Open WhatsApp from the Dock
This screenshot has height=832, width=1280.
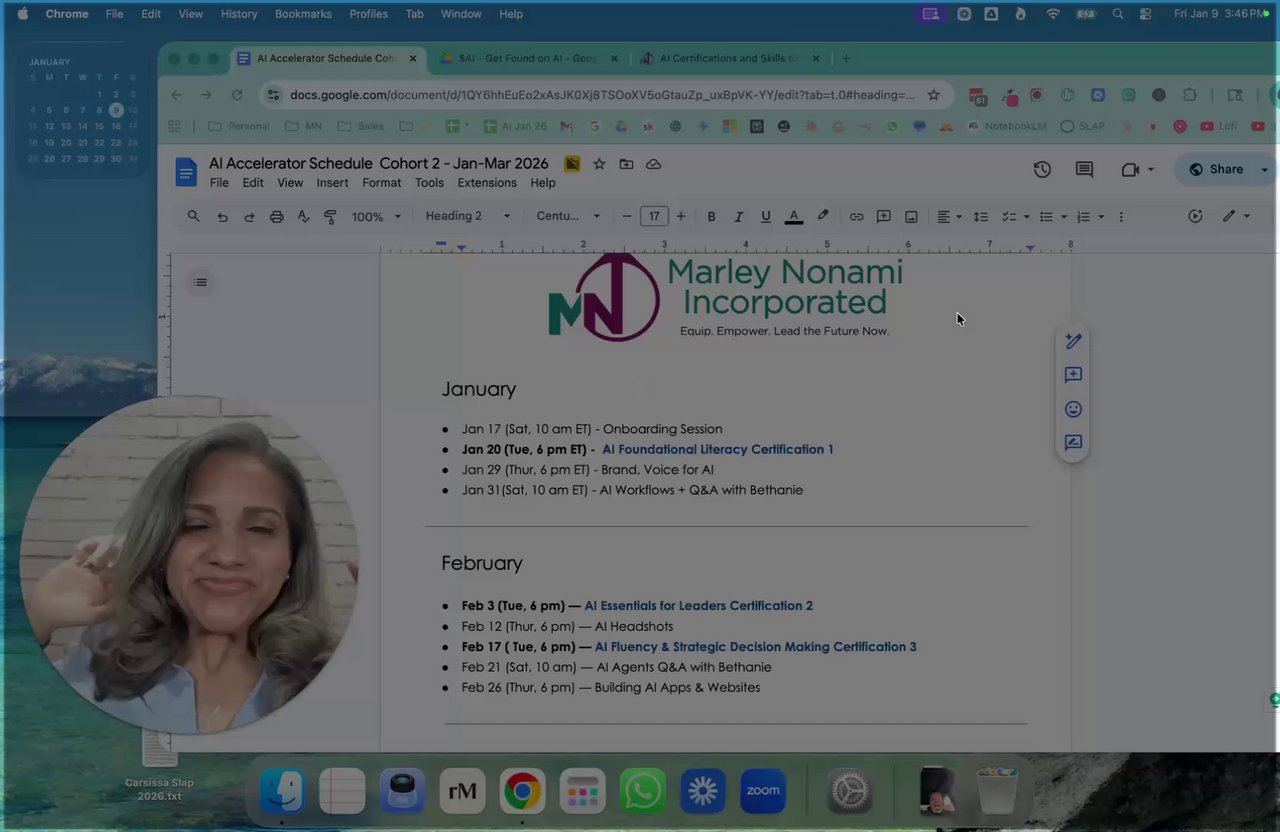(642, 791)
